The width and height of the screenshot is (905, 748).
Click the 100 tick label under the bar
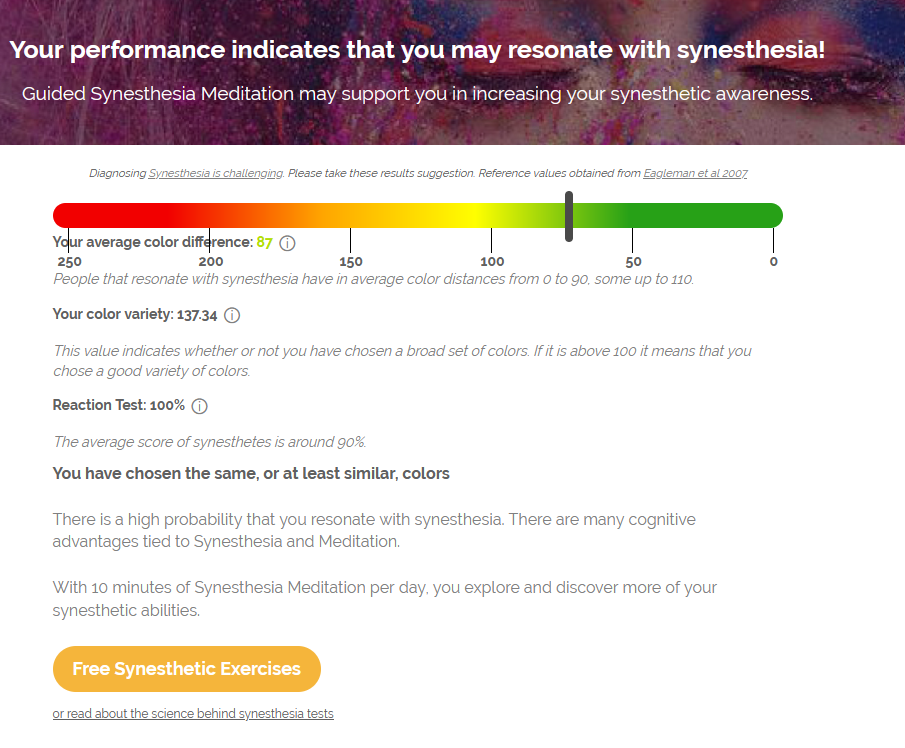coord(492,262)
